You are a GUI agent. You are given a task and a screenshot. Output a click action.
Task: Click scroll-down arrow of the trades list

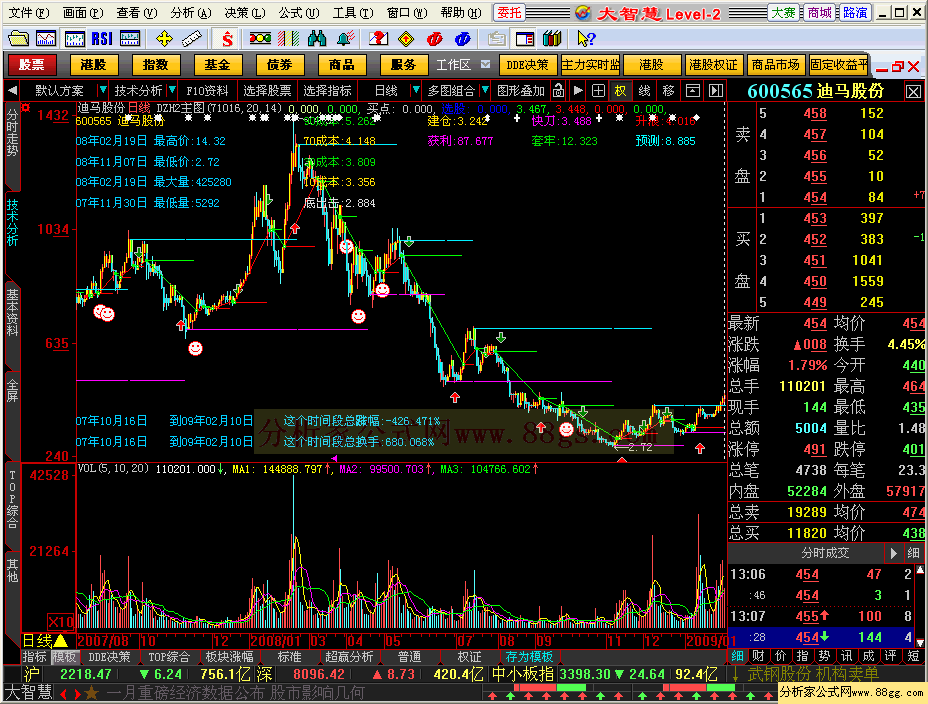click(920, 642)
